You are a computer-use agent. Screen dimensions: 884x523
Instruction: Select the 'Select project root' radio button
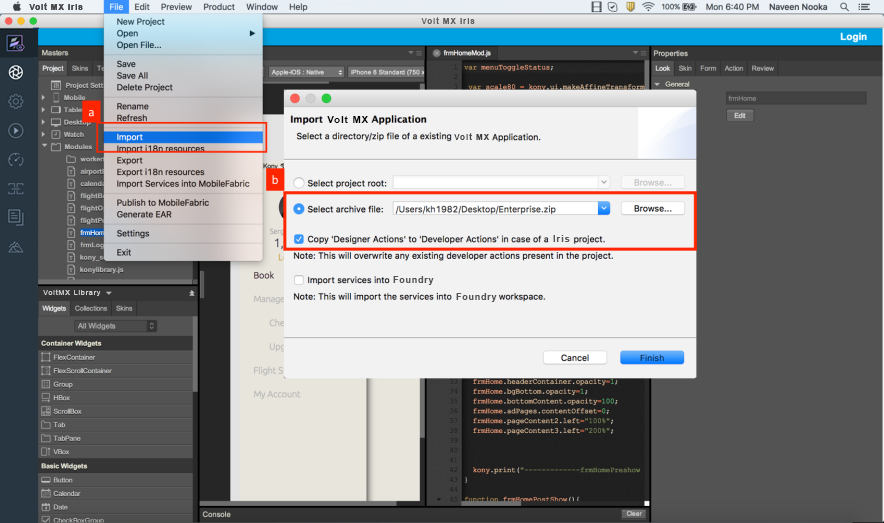click(x=299, y=183)
